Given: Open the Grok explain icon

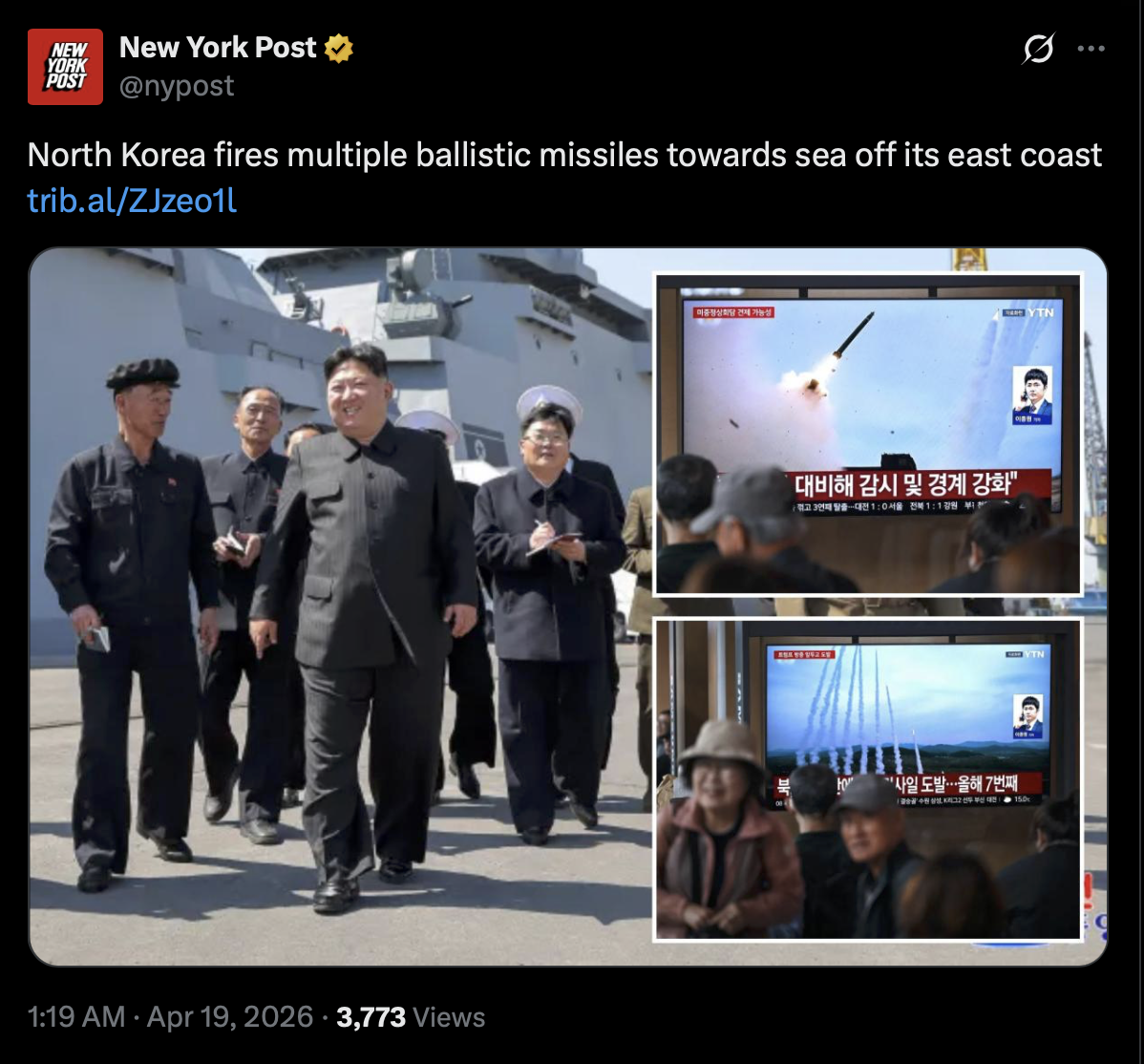Looking at the screenshot, I should point(1037,49).
